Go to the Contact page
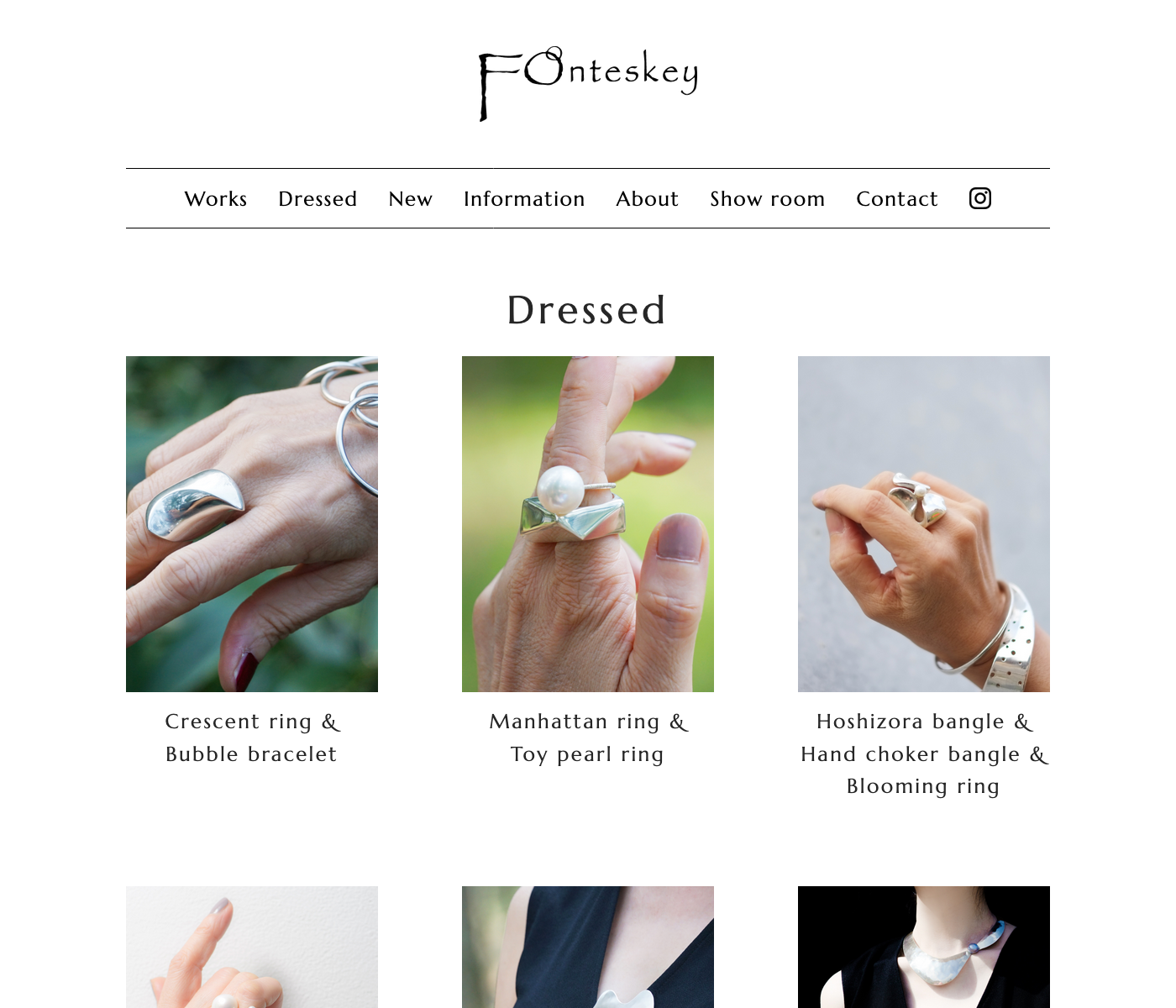The width and height of the screenshot is (1176, 1008). point(897,199)
